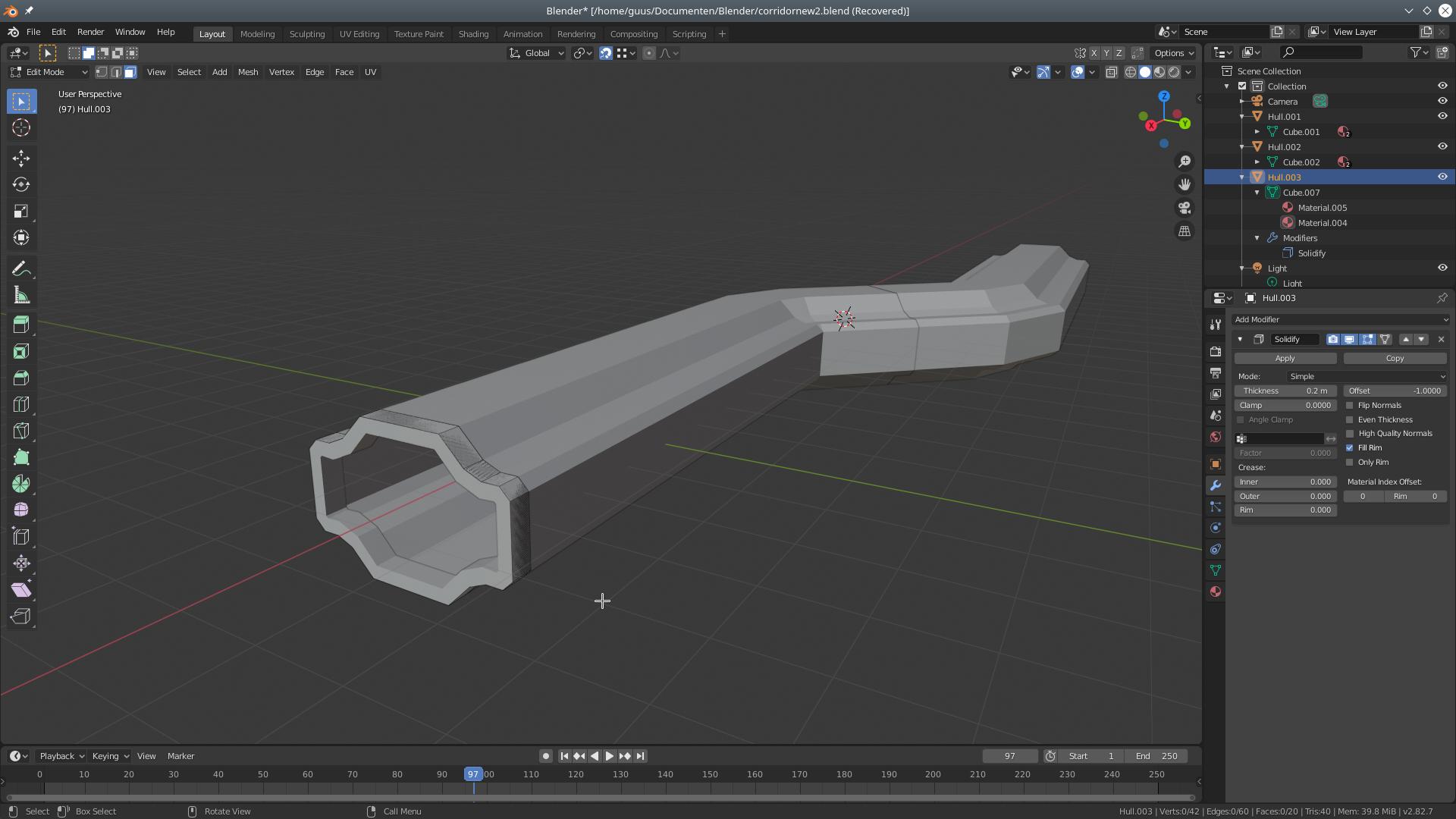Enable X-ray toggle in the viewport header

coord(1111,72)
